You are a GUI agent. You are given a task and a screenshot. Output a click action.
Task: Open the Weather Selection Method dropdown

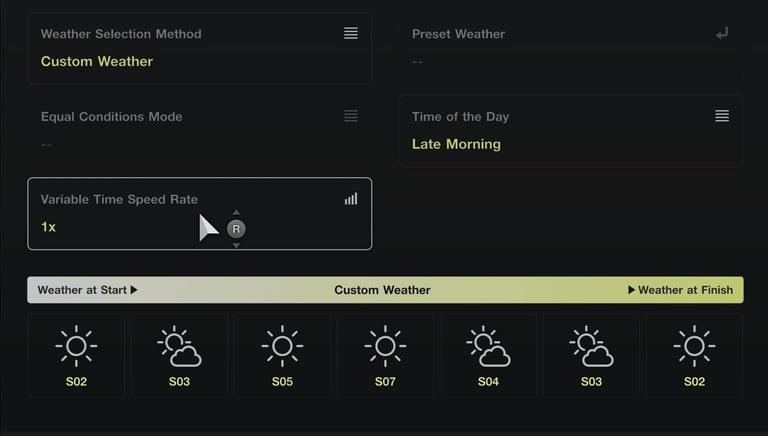(199, 48)
